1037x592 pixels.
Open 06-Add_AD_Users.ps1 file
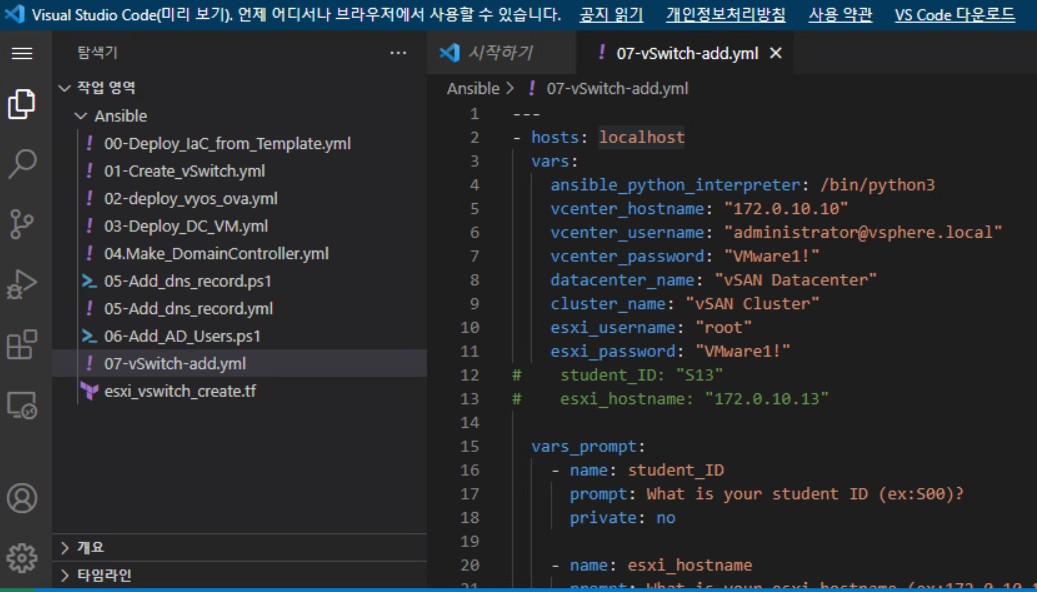[x=182, y=336]
